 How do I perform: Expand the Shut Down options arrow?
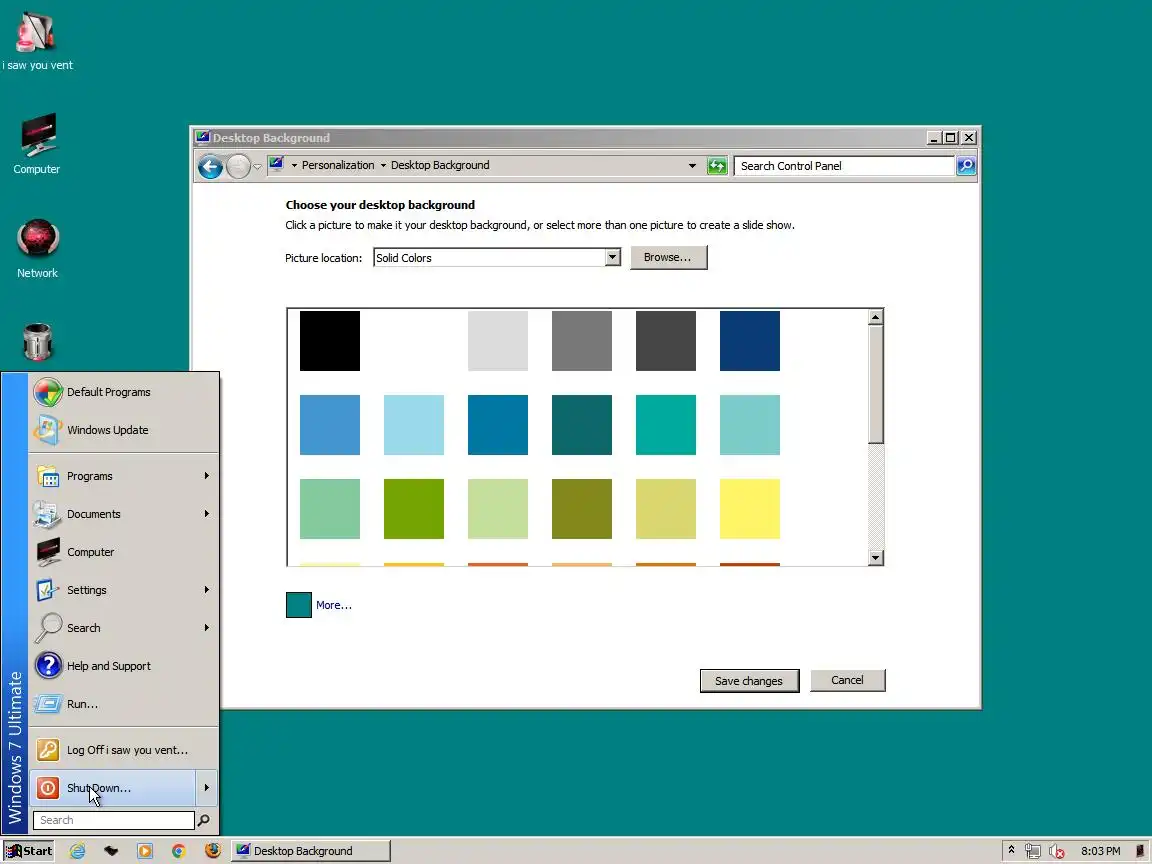click(x=206, y=788)
